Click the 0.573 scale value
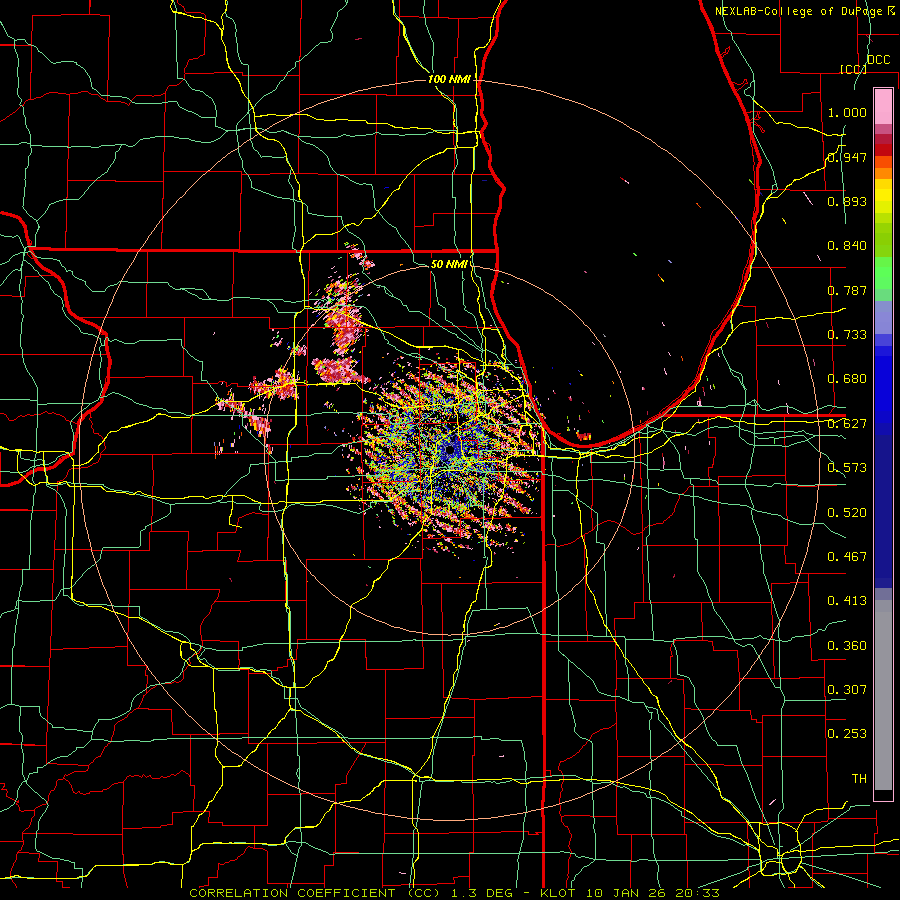This screenshot has height=900, width=900. pos(847,468)
